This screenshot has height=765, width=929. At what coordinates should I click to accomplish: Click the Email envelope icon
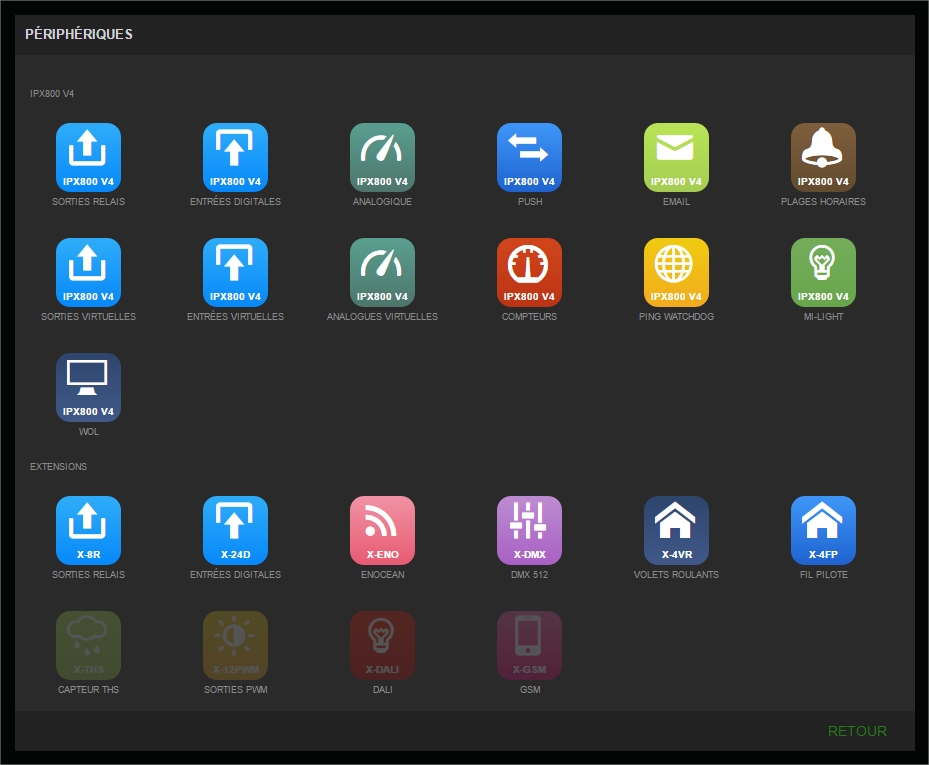coord(676,157)
